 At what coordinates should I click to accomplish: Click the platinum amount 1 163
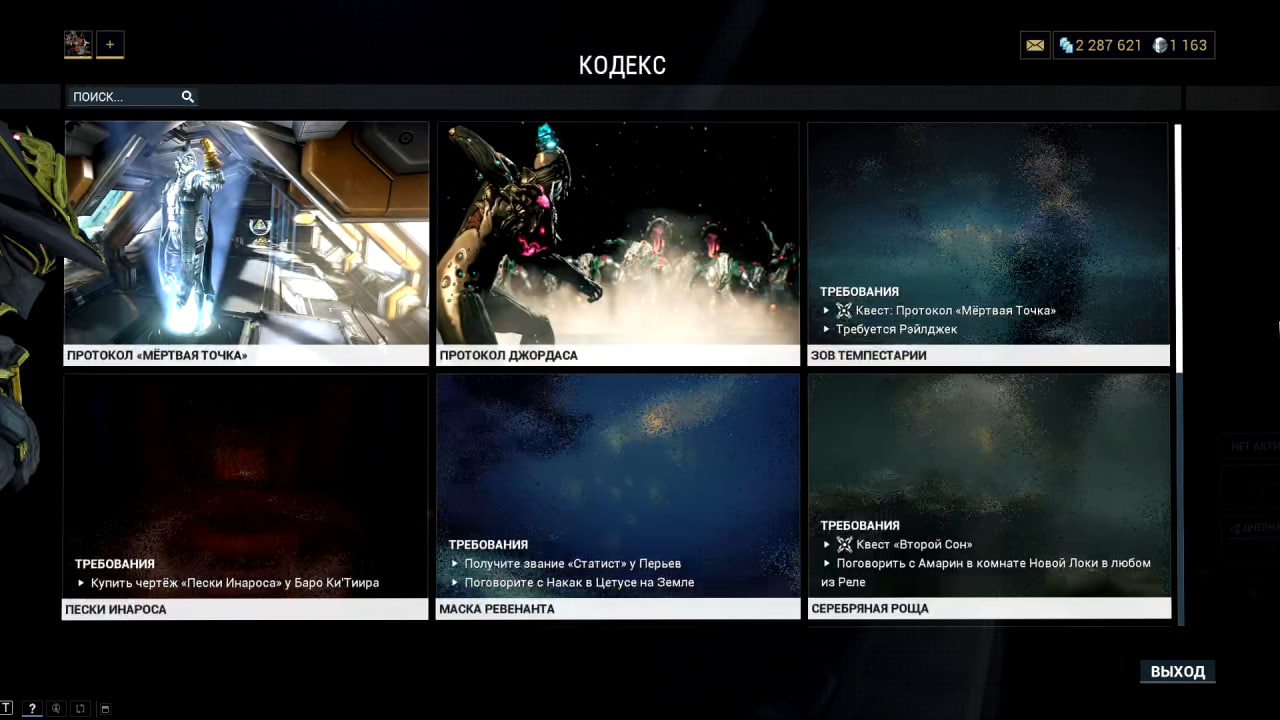pyautogui.click(x=1188, y=45)
